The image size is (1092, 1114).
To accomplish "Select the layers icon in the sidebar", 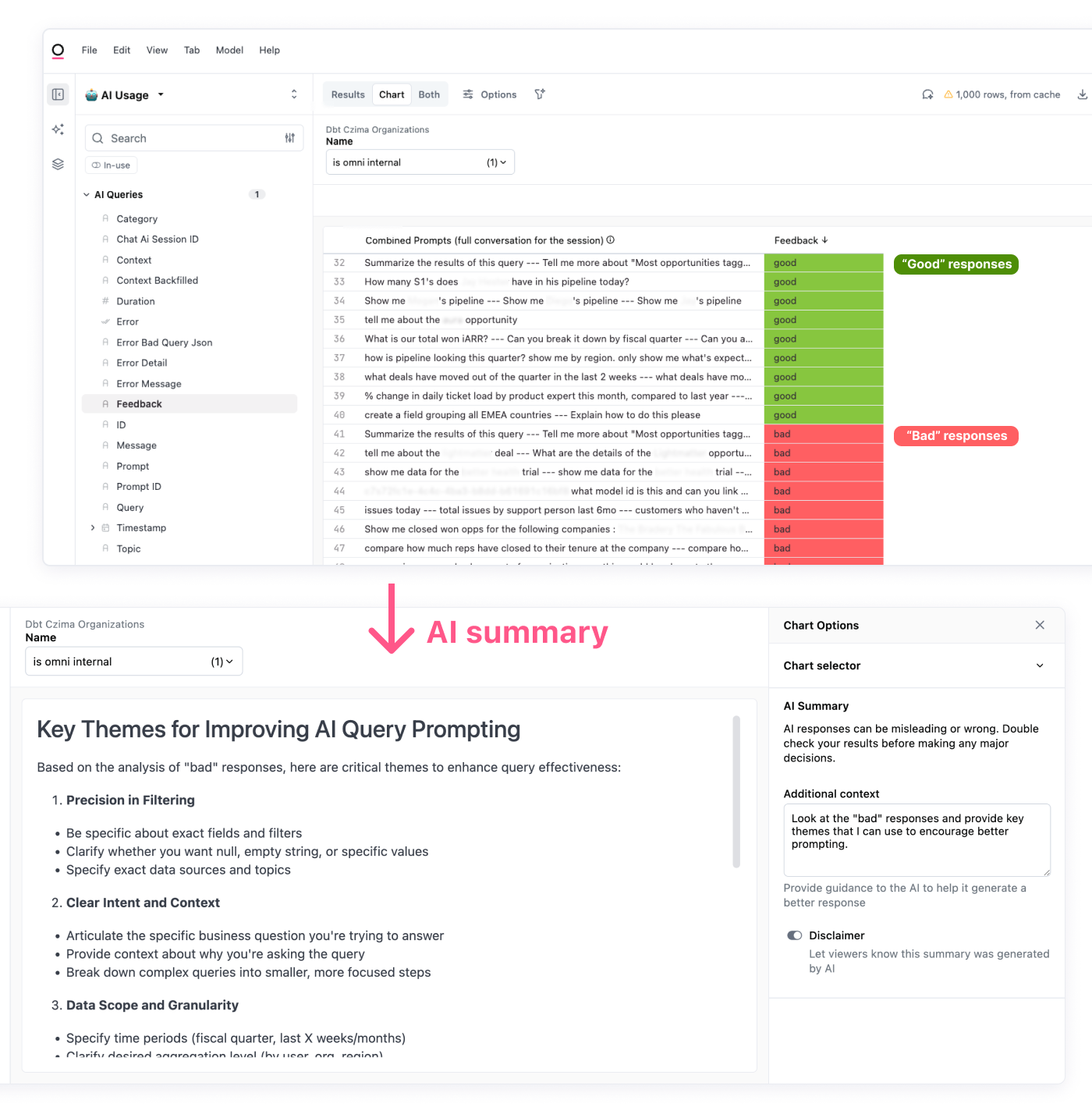I will [58, 164].
